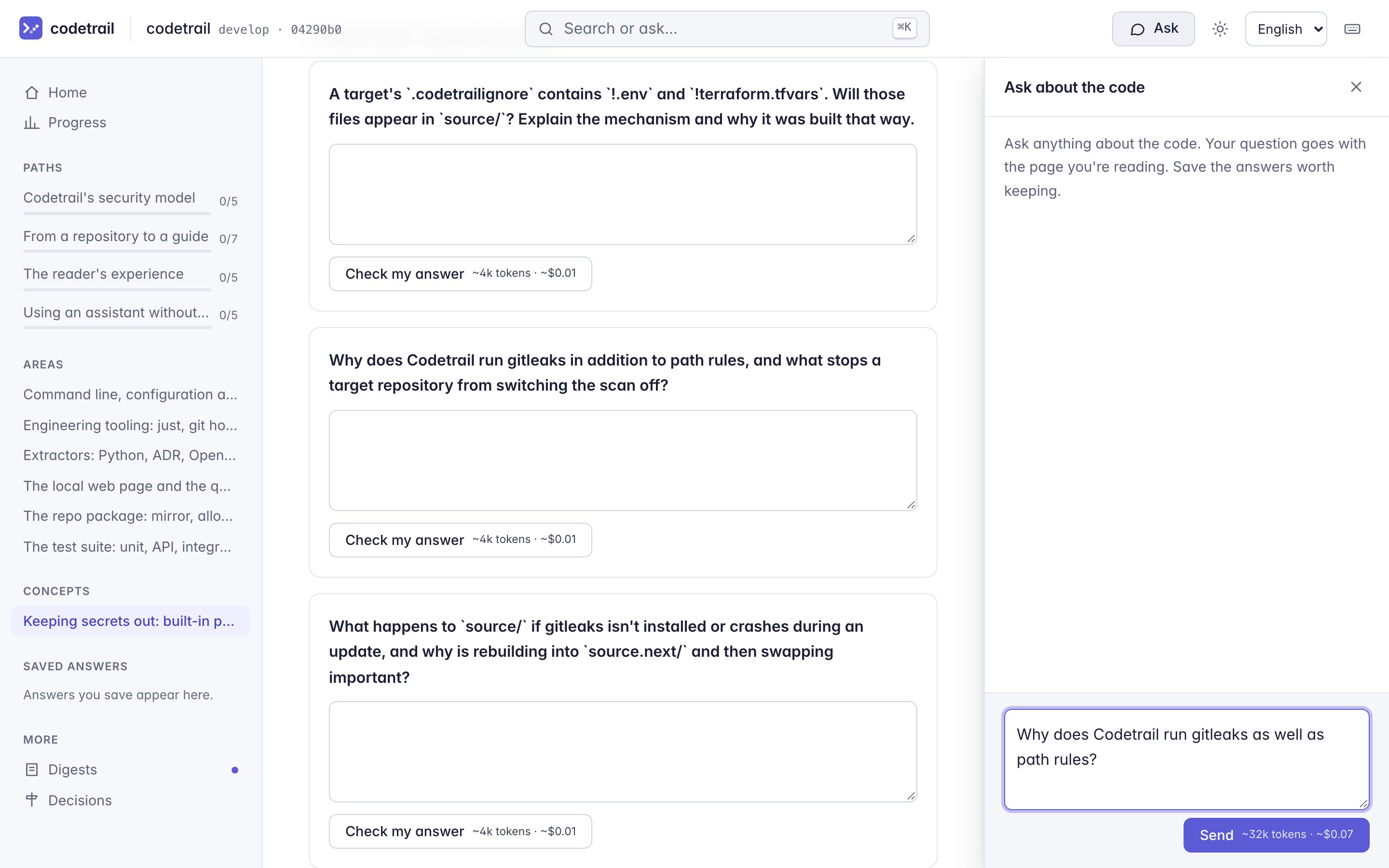This screenshot has width=1389, height=868.
Task: Open the keyboard shortcuts icon
Action: click(1352, 29)
